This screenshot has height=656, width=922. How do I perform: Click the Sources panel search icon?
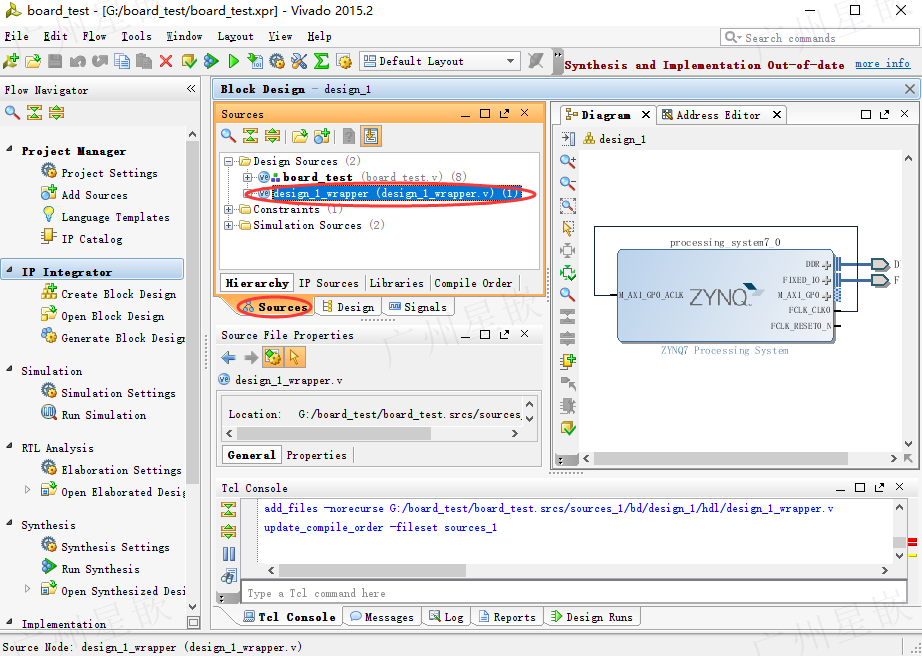click(x=228, y=136)
